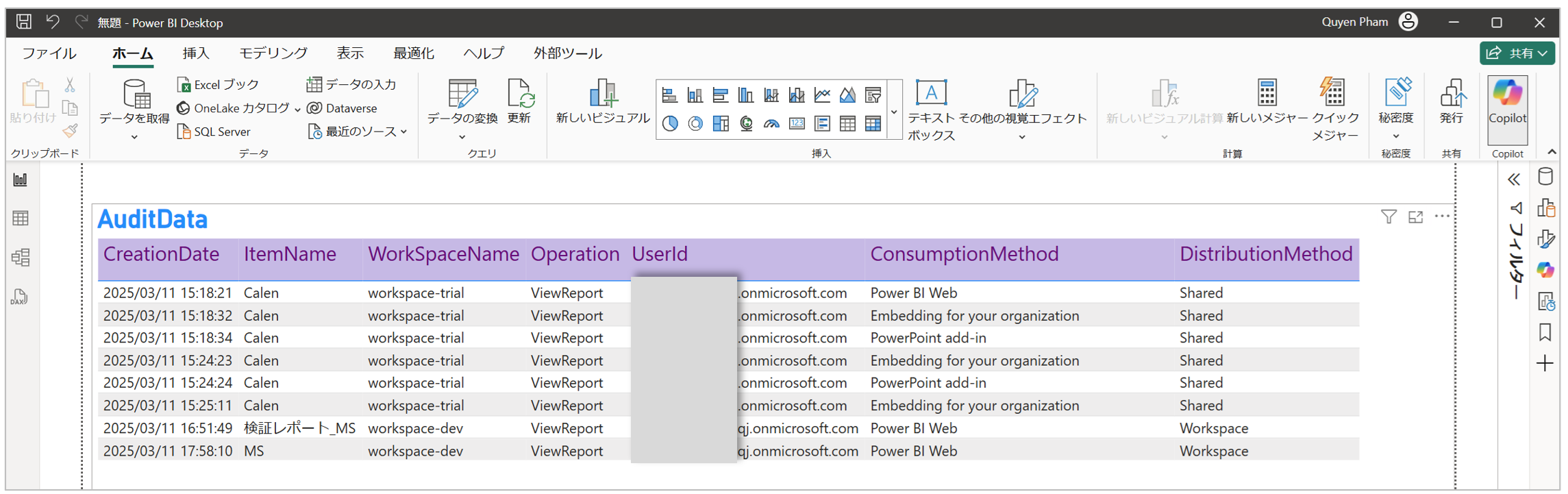The image size is (1568, 494).
Task: Open the Performance analyzer pane icon
Action: point(1545,301)
